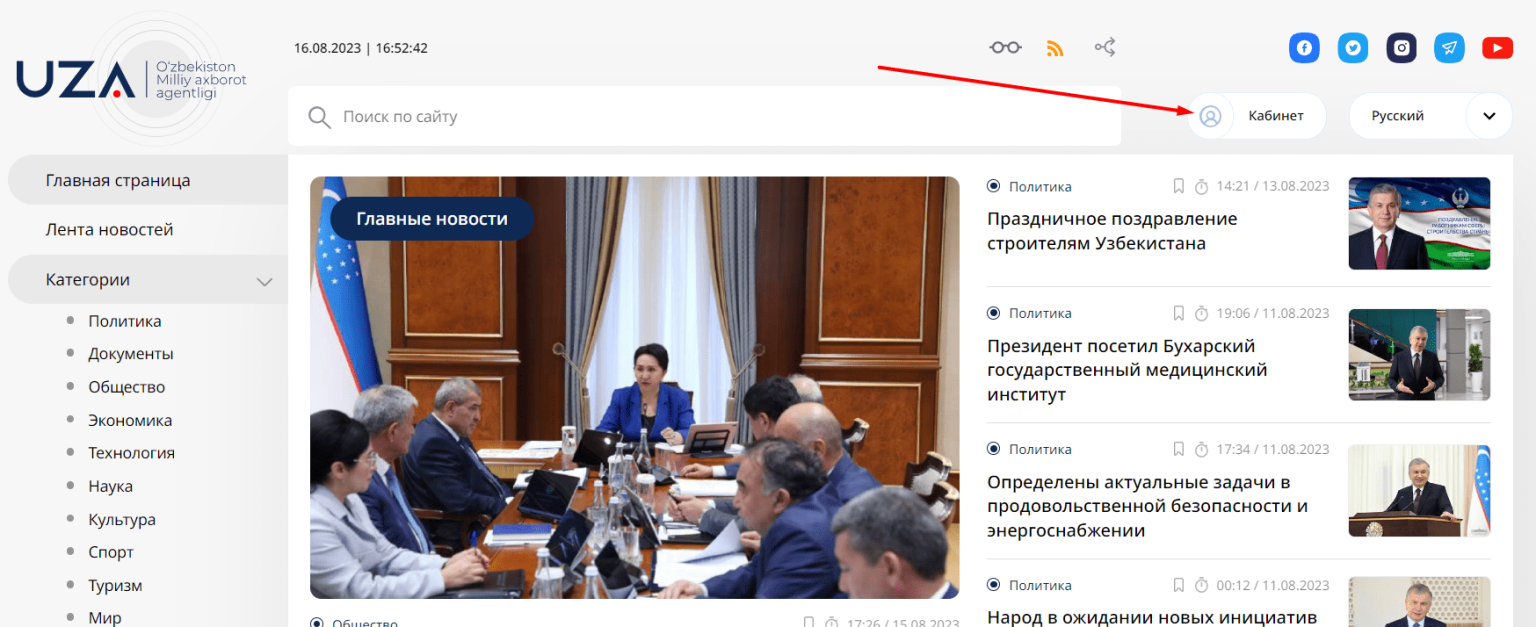Bookmark the construction workers greeting article
The image size is (1536, 627).
coord(1179,186)
